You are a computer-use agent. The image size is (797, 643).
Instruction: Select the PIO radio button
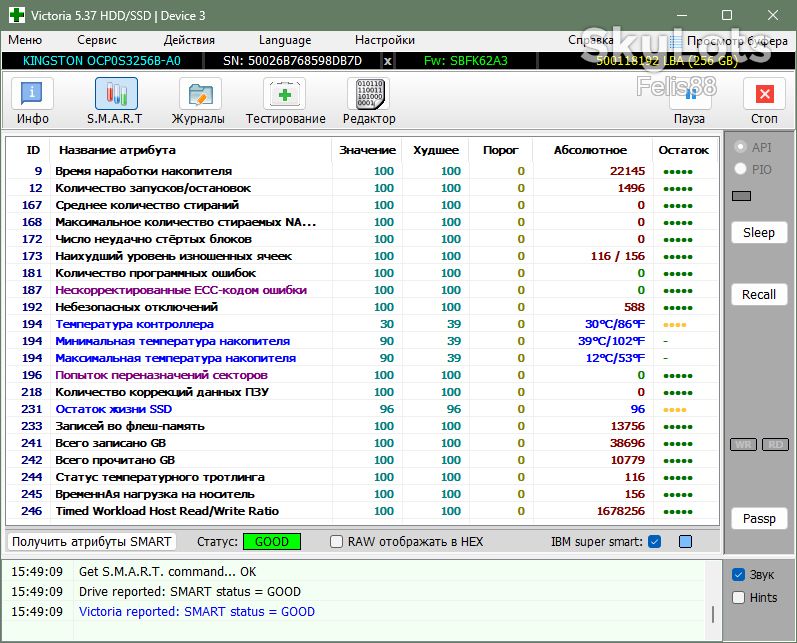pyautogui.click(x=741, y=169)
